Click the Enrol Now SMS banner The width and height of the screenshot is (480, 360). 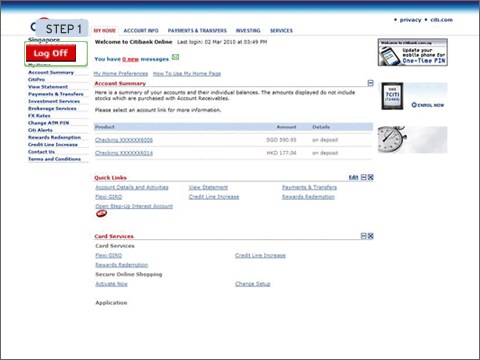click(x=414, y=96)
